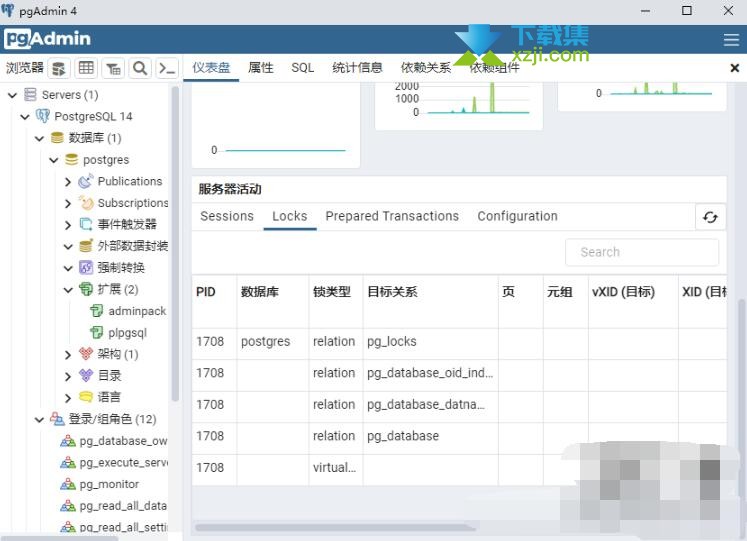The height and width of the screenshot is (541, 747).
Task: Click the Publications node icon
Action: [86, 181]
